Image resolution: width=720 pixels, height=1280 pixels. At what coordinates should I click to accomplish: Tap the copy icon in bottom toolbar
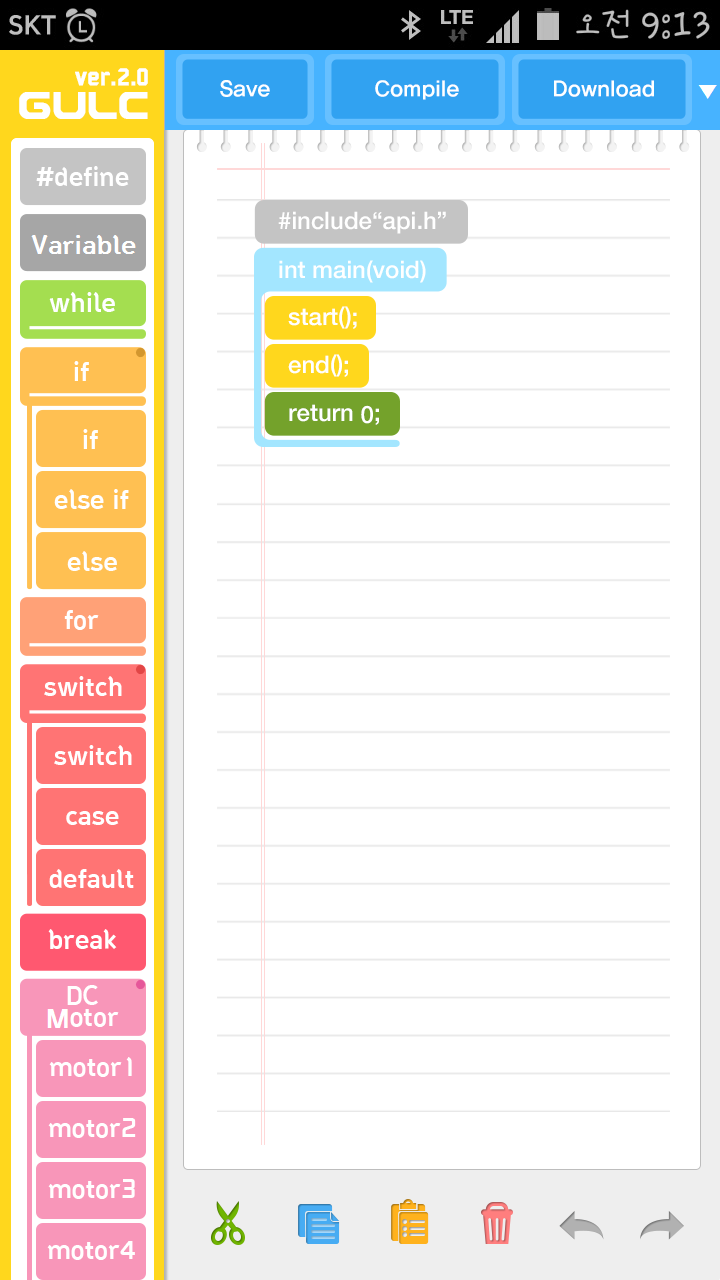pos(319,1223)
